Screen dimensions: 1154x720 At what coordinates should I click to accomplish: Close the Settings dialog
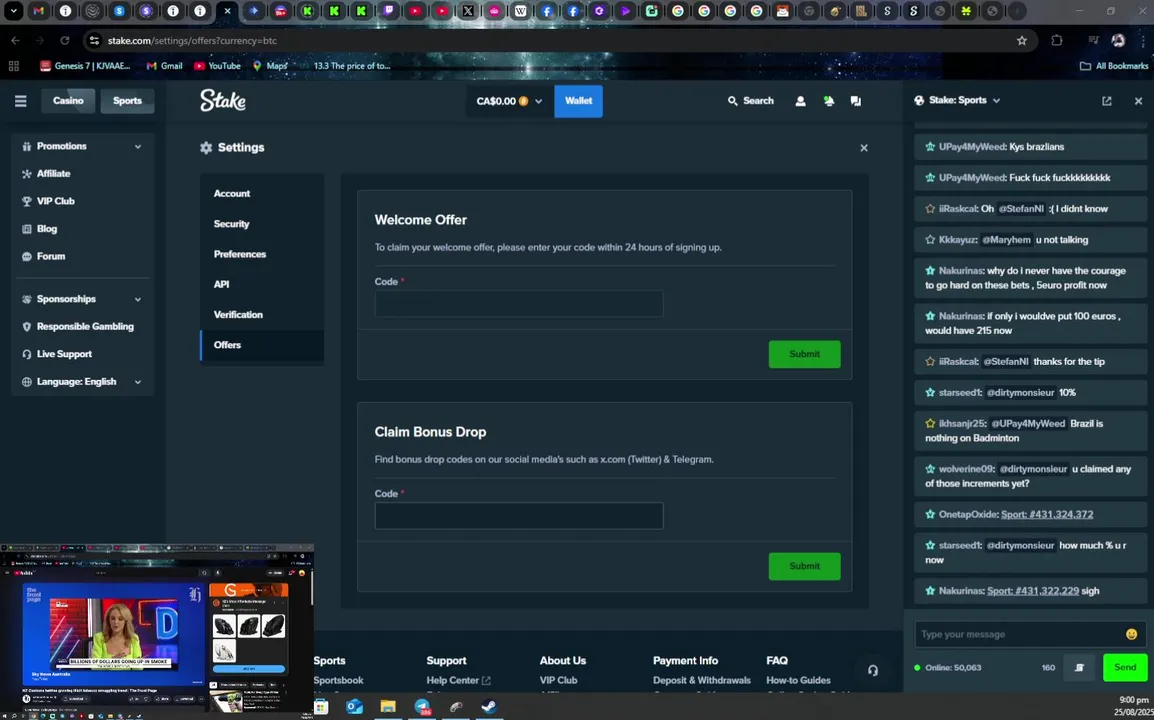pyautogui.click(x=864, y=148)
